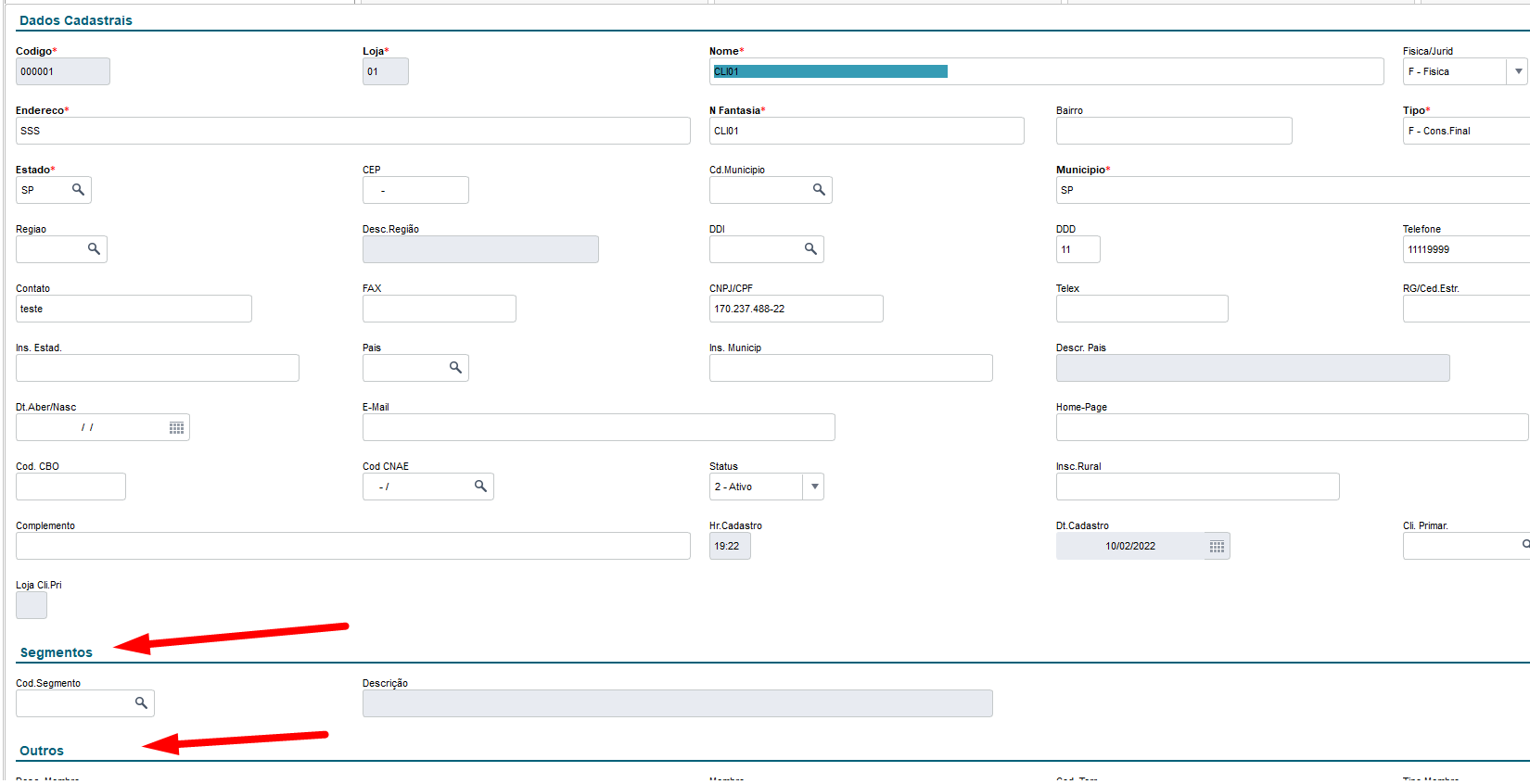The height and width of the screenshot is (784, 1530).
Task: Click the Ins. Estad. input field
Action: coord(157,368)
